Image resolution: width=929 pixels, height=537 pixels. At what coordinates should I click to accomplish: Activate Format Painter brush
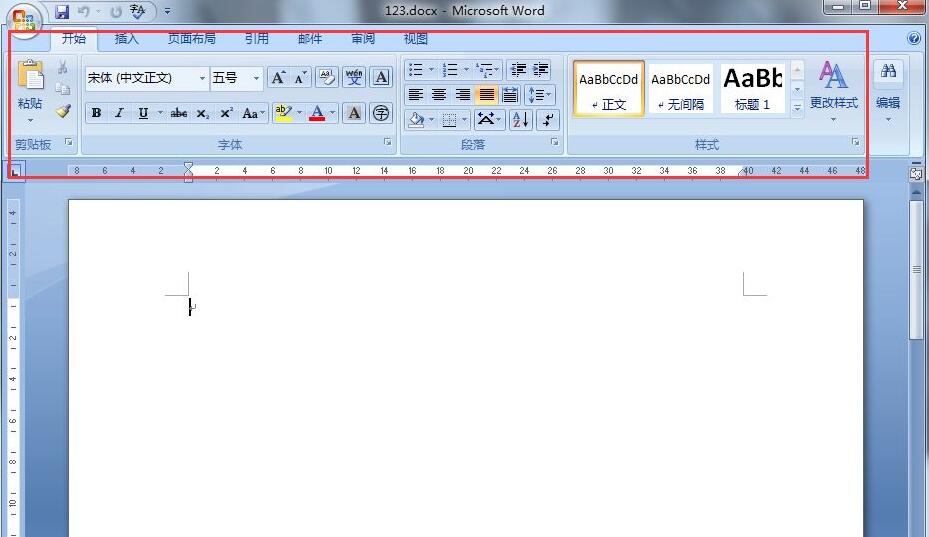tap(62, 111)
